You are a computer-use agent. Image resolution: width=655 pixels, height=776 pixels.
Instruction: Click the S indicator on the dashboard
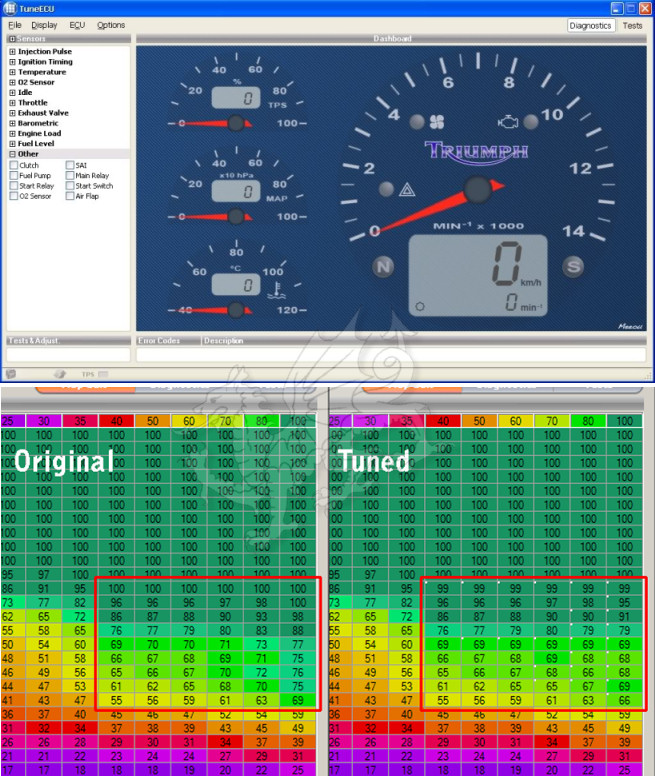(573, 266)
